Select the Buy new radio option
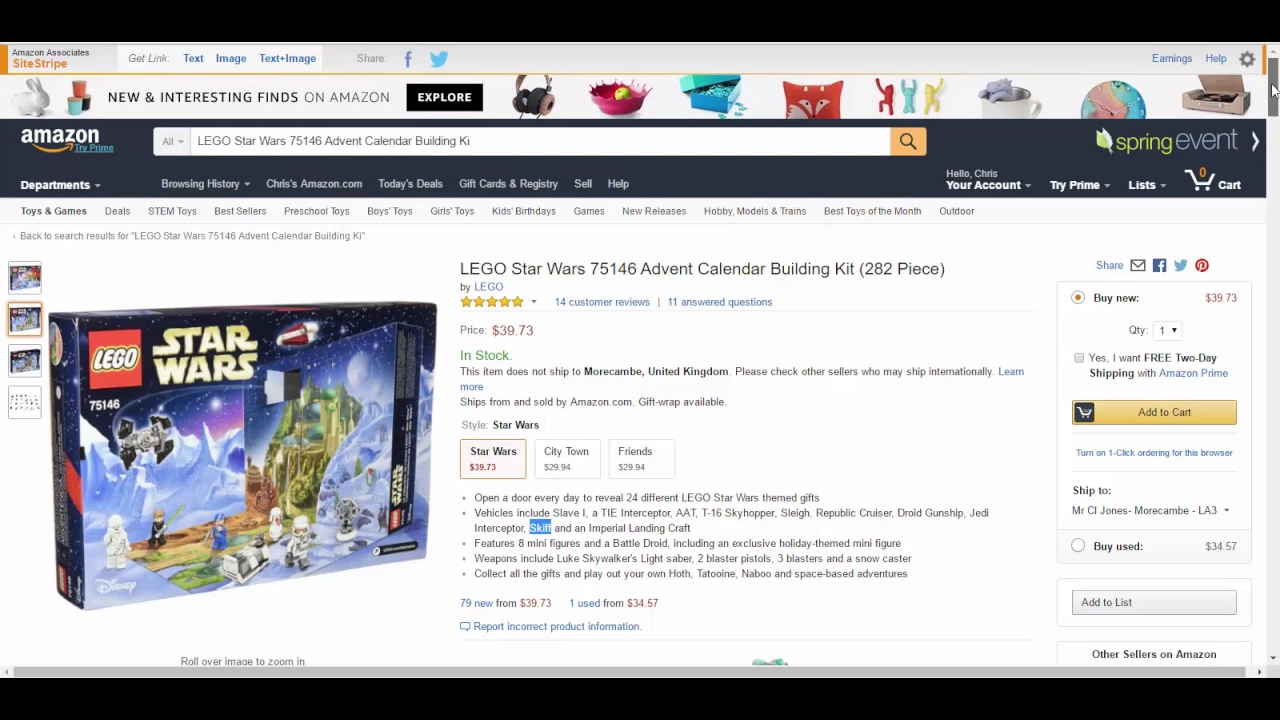This screenshot has width=1280, height=720. click(x=1078, y=298)
